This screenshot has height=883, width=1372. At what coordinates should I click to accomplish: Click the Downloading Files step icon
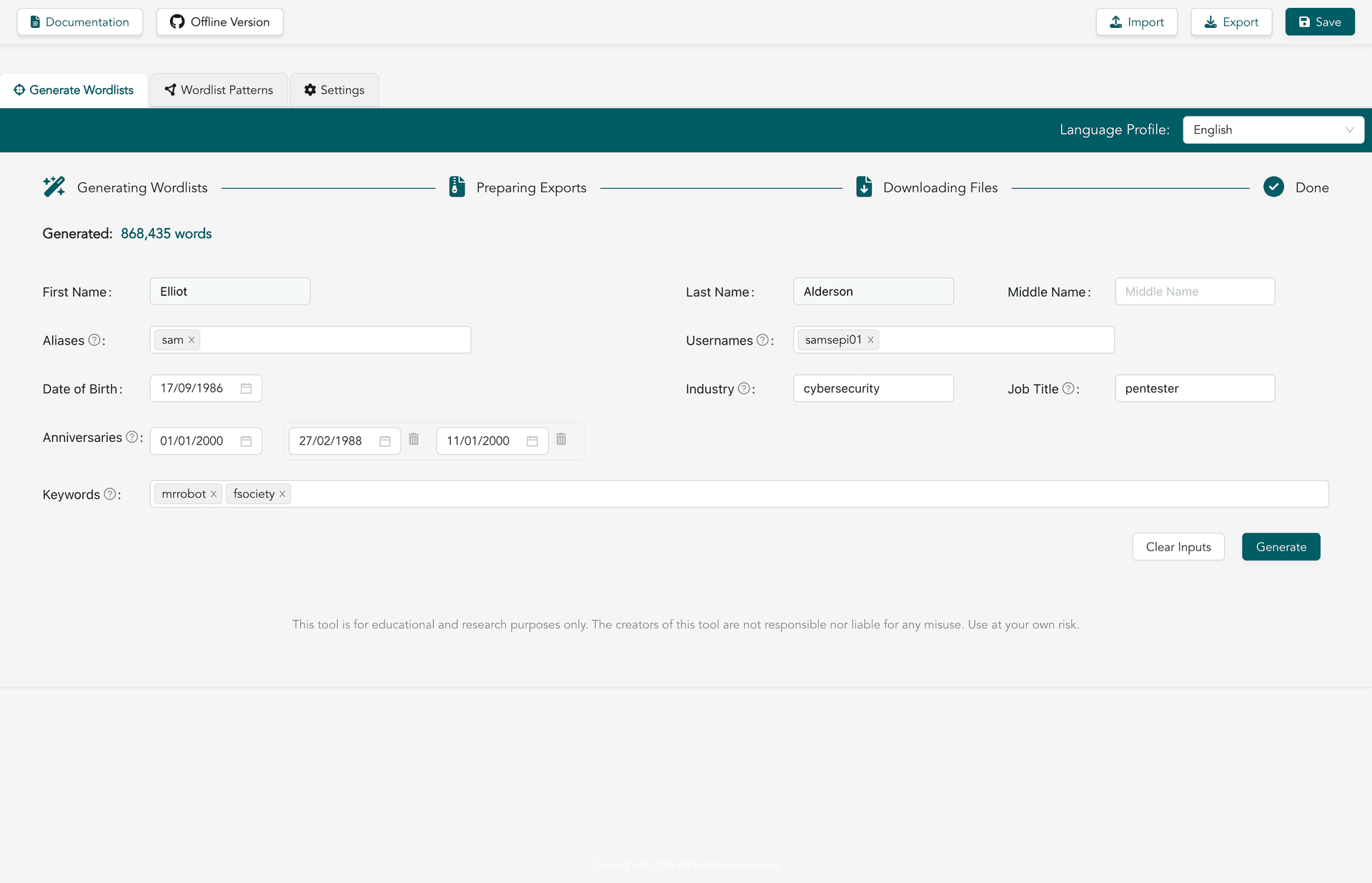coord(864,186)
